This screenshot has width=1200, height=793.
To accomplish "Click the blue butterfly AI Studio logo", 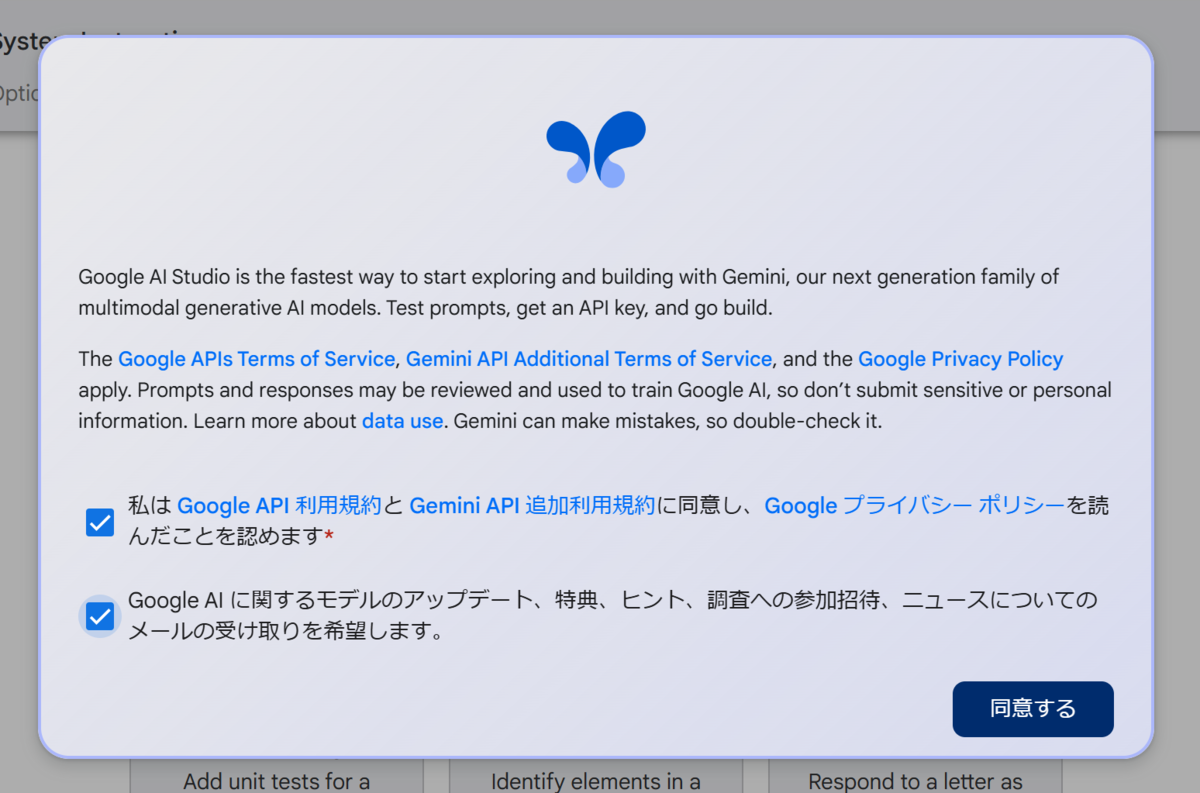I will (596, 149).
